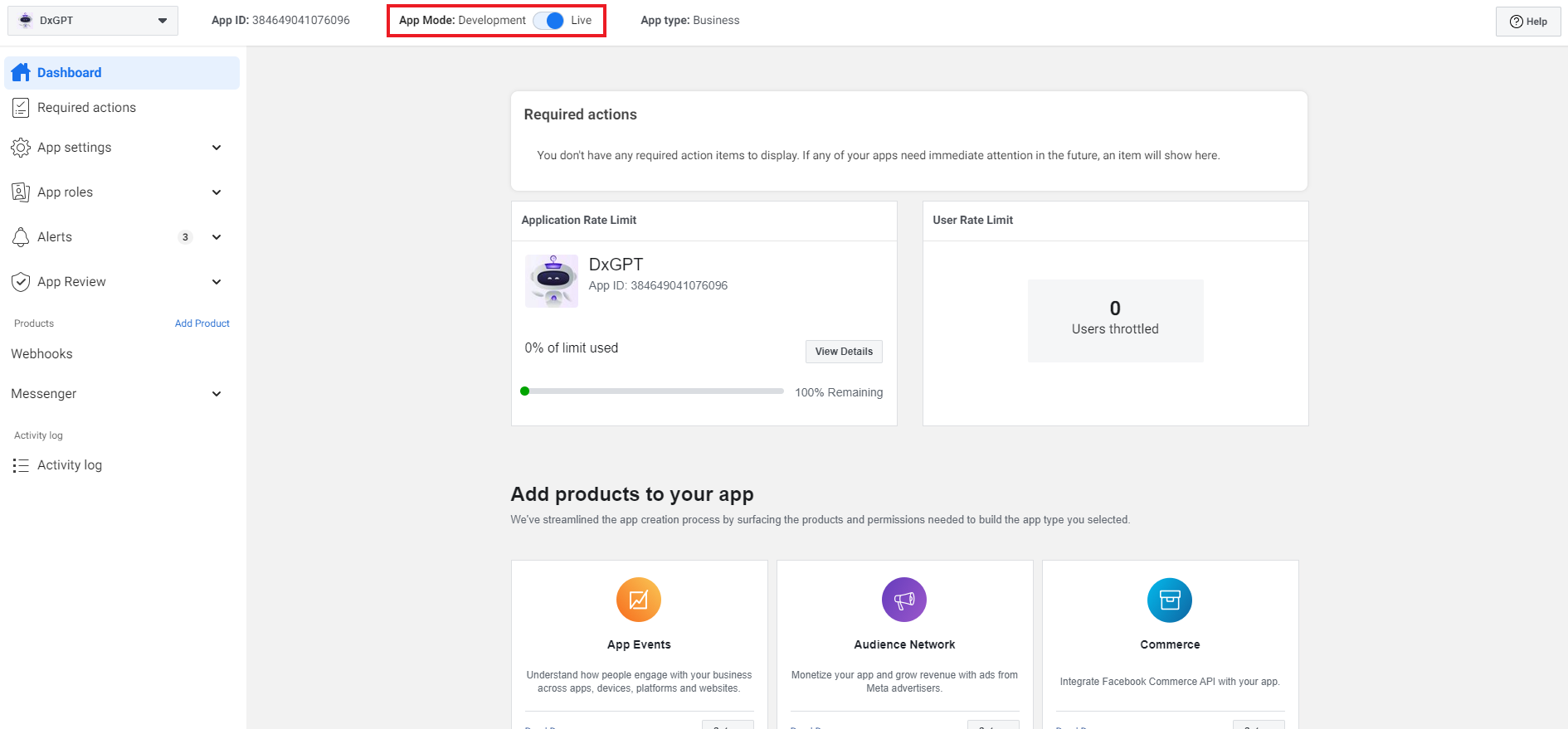Open Webhooks in the sidebar
The image size is (1568, 729).
click(x=41, y=354)
